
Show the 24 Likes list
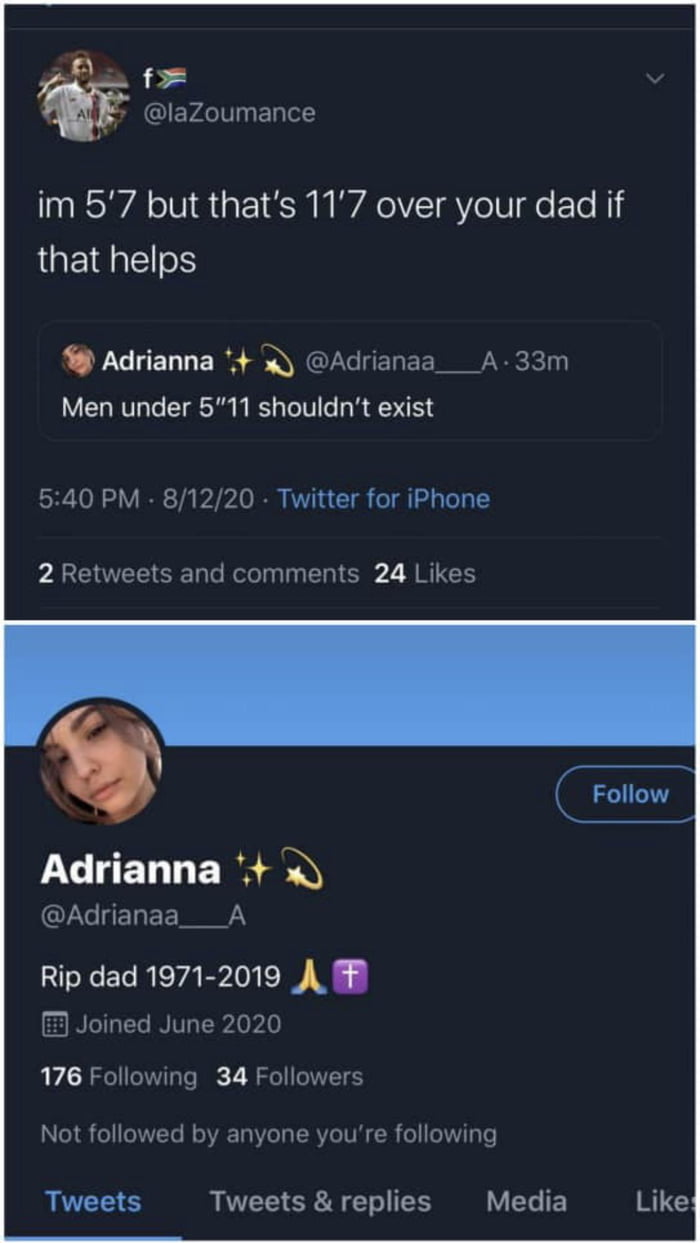424,574
